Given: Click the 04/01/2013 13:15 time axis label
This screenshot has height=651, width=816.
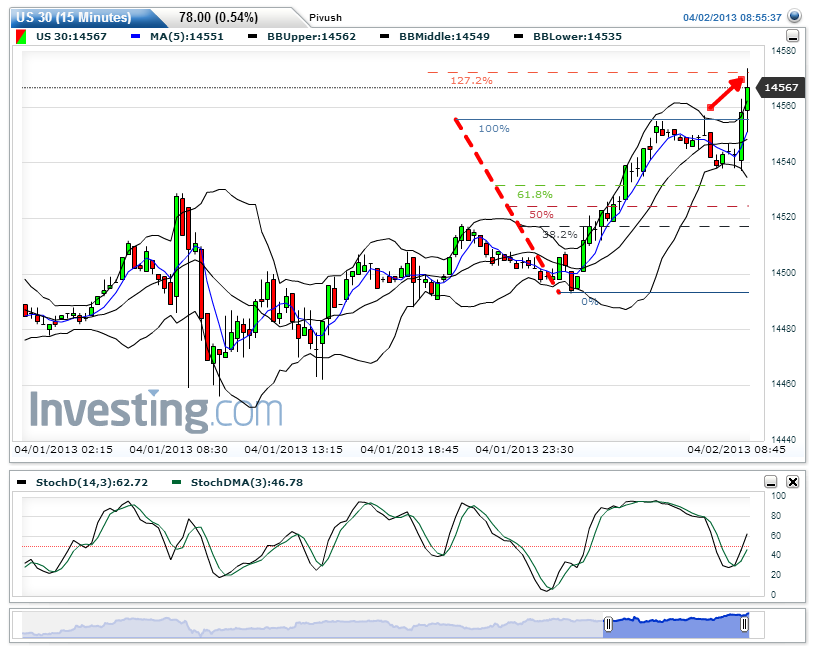Looking at the screenshot, I should pos(294,449).
